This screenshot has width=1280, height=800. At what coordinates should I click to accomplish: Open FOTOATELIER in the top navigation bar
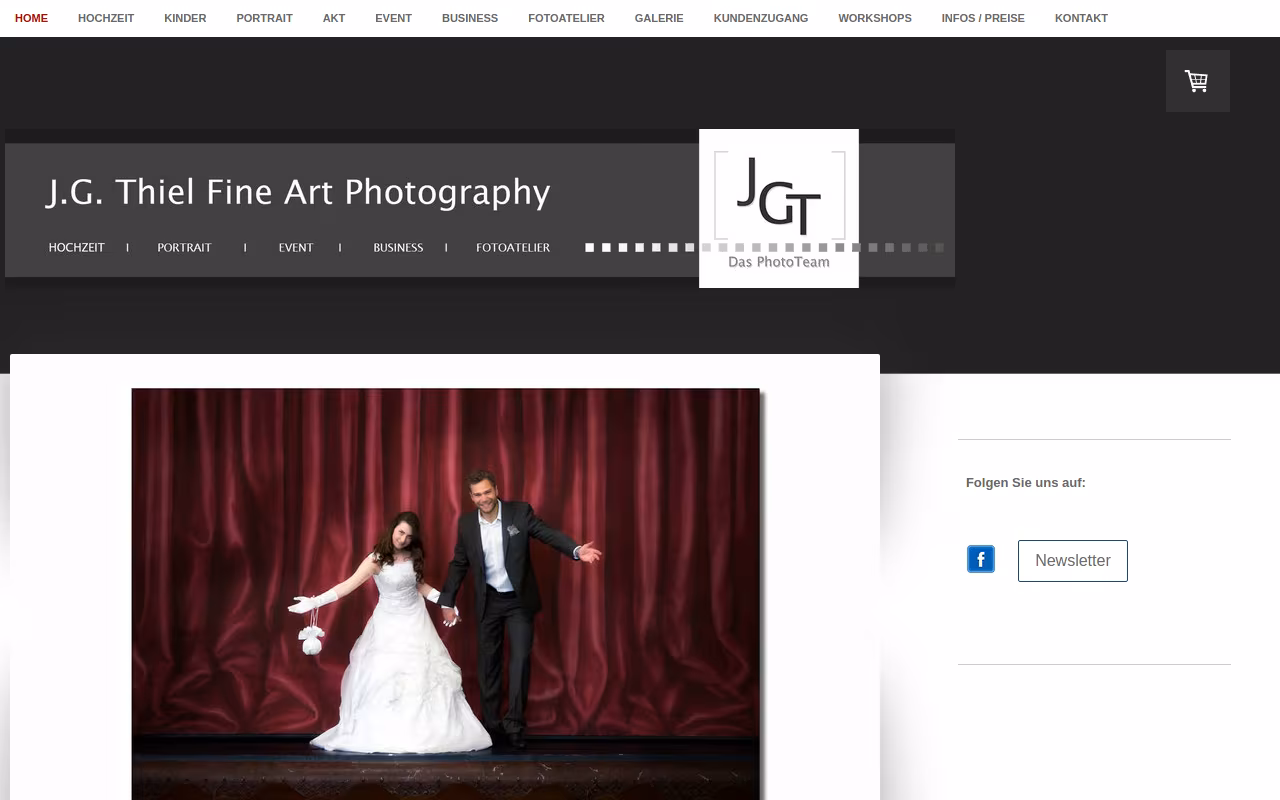pyautogui.click(x=566, y=18)
